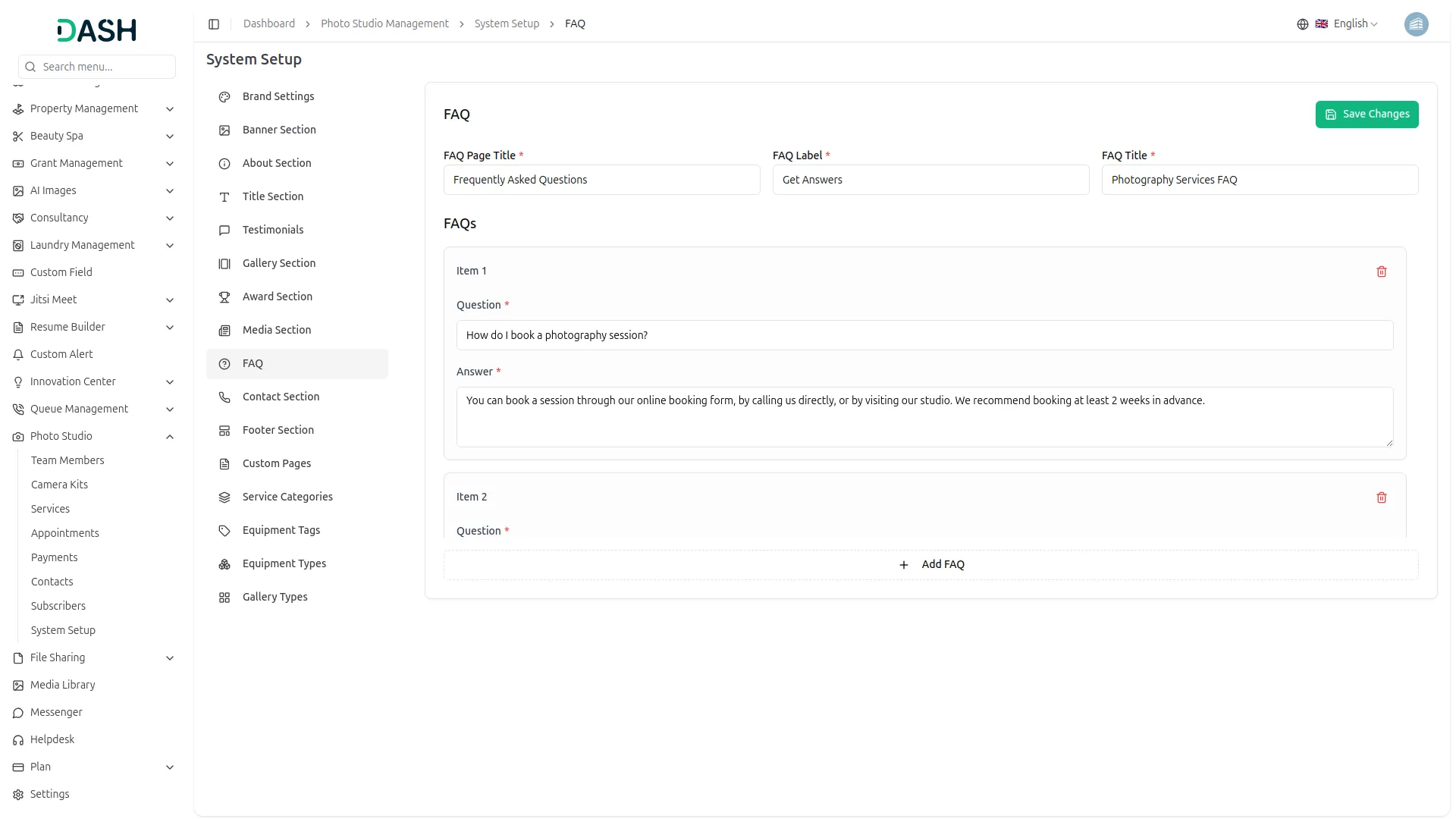
Task: Click the Service Categories layers icon
Action: coord(224,497)
